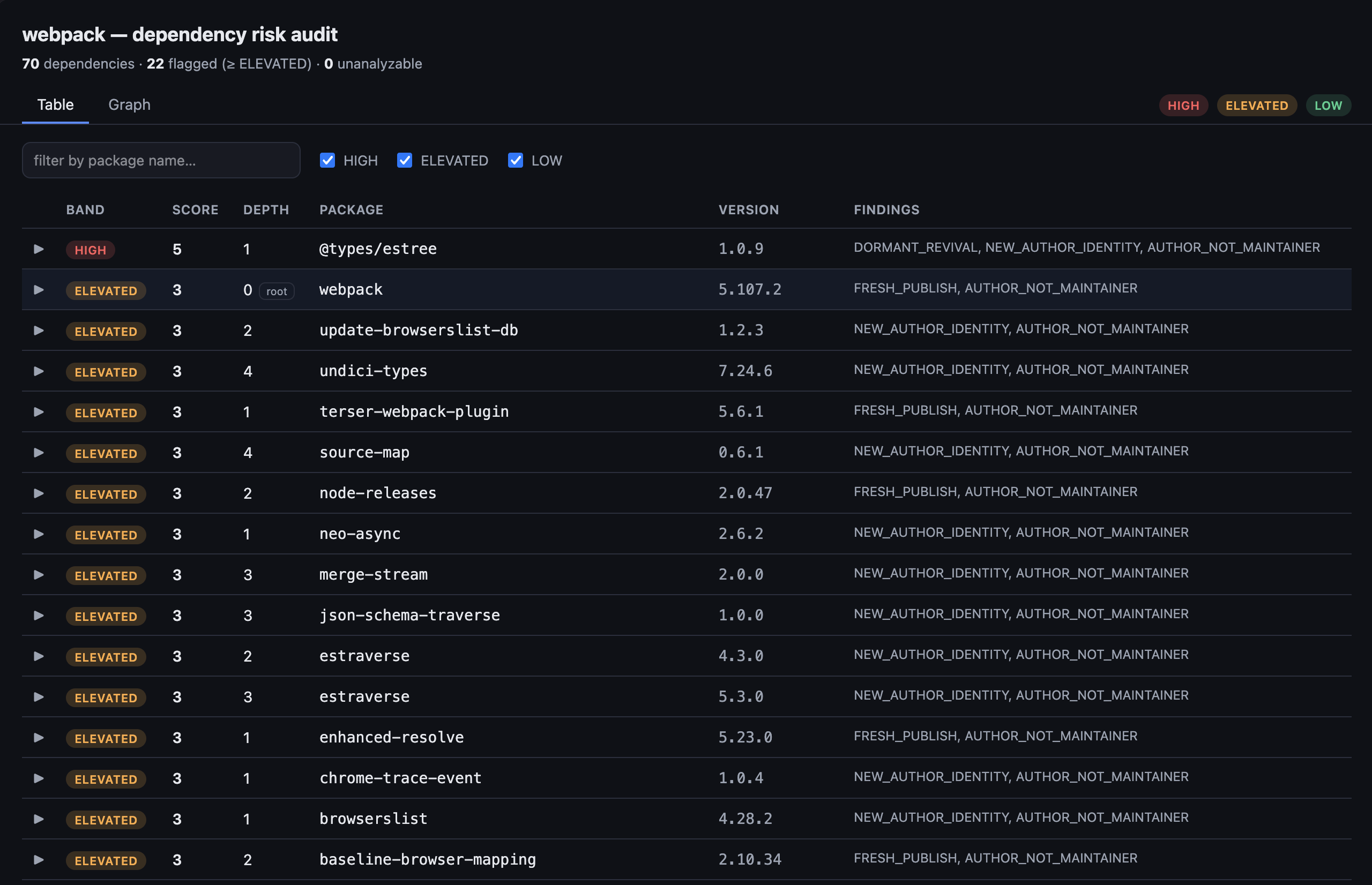The width and height of the screenshot is (1372, 885).
Task: Click version '1.0.9' of @types/estree
Action: [x=741, y=249]
